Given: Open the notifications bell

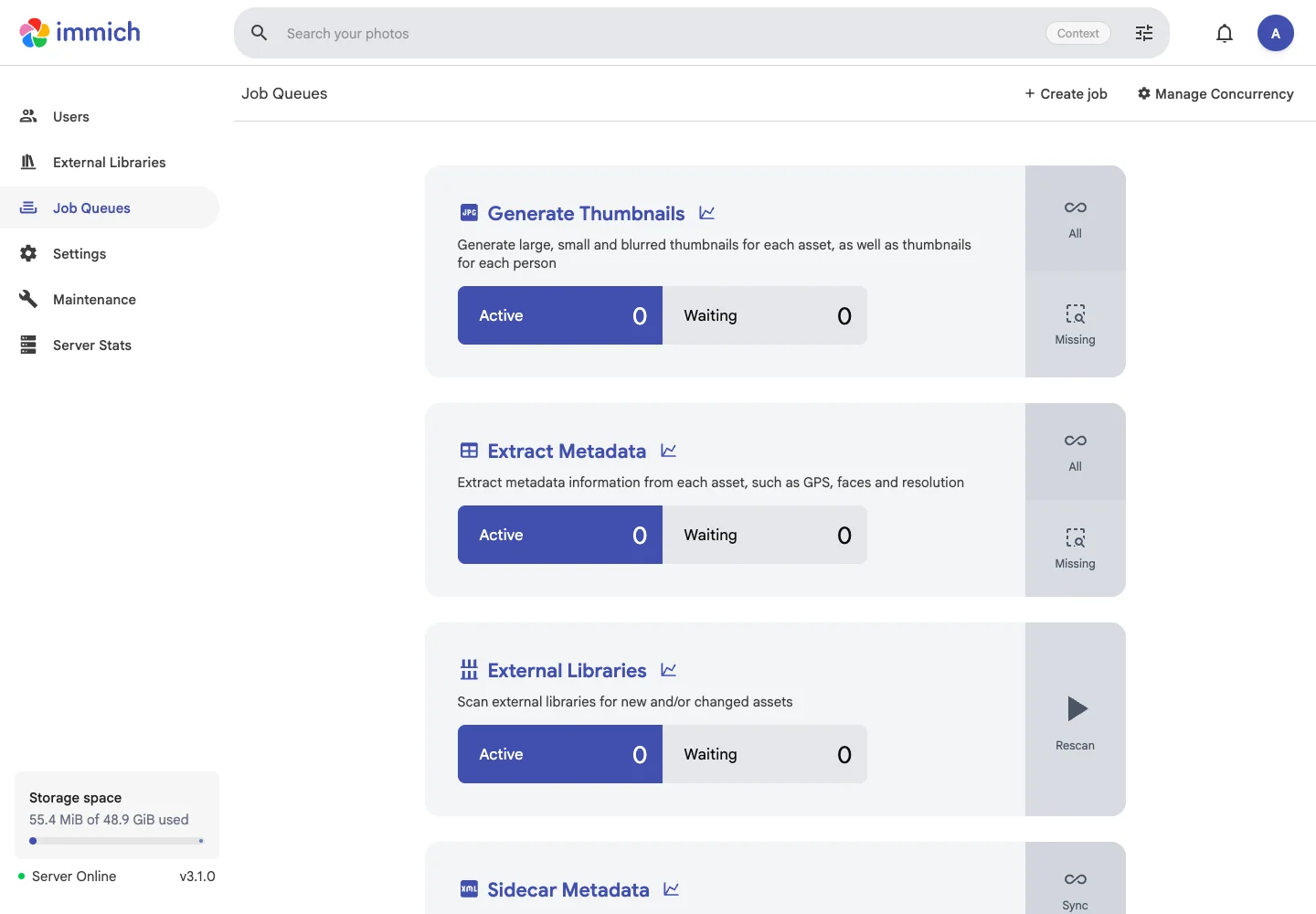Looking at the screenshot, I should tap(1225, 33).
